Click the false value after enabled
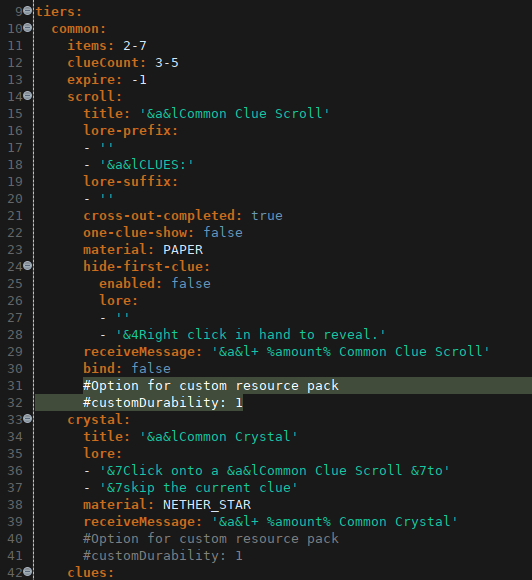The height and width of the screenshot is (580, 532). coord(191,284)
